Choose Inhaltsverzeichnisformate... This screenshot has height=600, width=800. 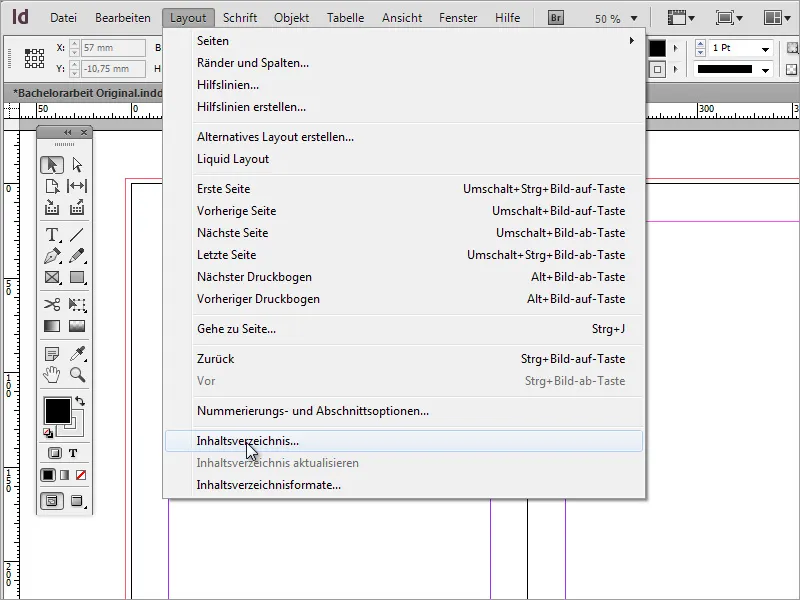404,485
